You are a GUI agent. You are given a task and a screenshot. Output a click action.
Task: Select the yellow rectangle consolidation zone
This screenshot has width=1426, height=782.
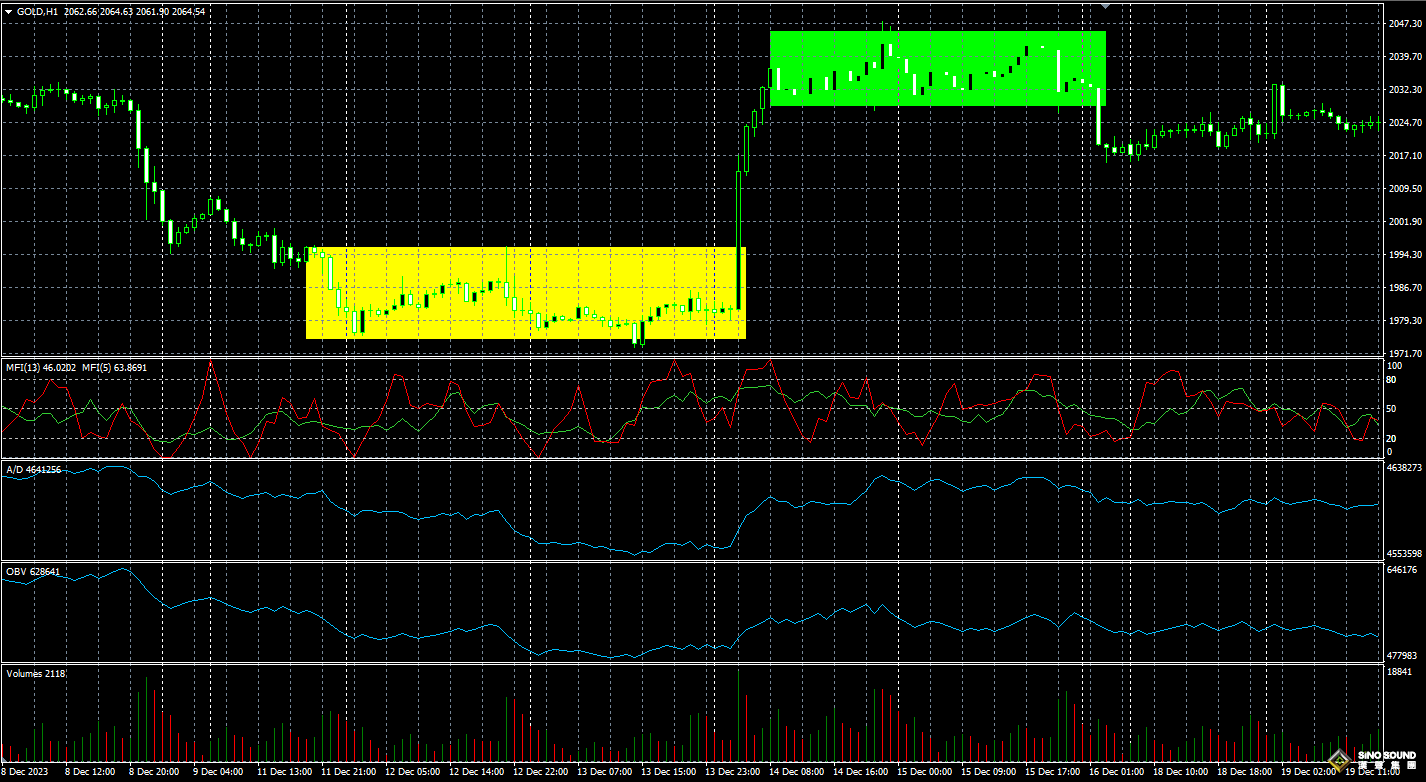coord(524,293)
